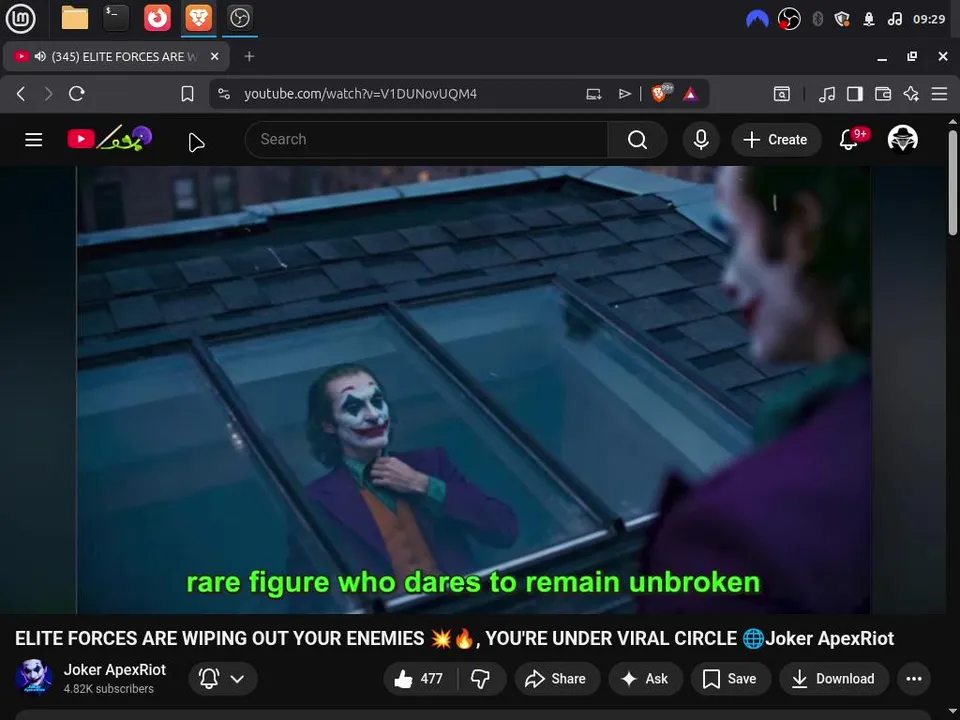Mute the tab using its speaker icon
Screen dimensions: 960x720
pyautogui.click(x=40, y=56)
